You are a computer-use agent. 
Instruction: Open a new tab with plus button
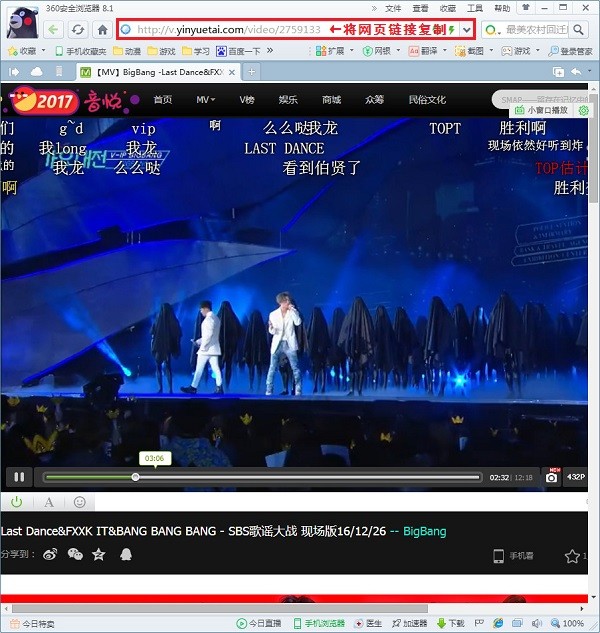click(x=252, y=72)
